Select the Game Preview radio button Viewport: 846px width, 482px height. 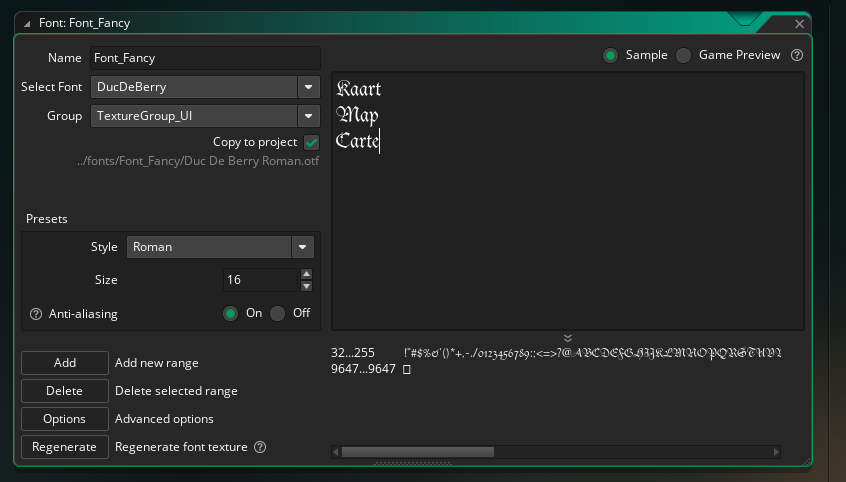click(x=684, y=56)
